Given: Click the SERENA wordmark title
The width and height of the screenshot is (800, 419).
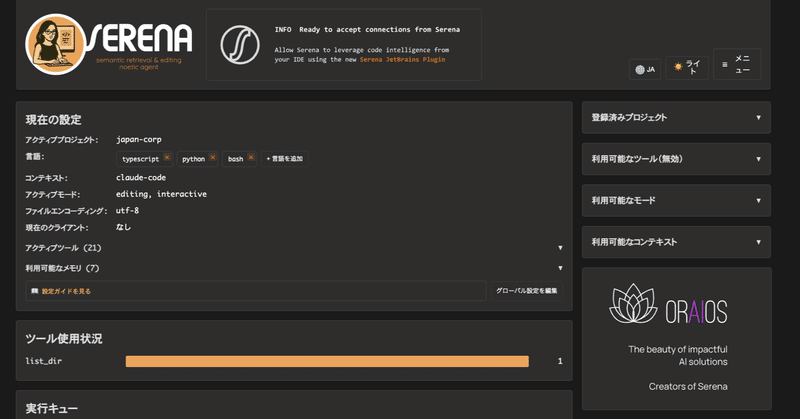Looking at the screenshot, I should pos(138,39).
